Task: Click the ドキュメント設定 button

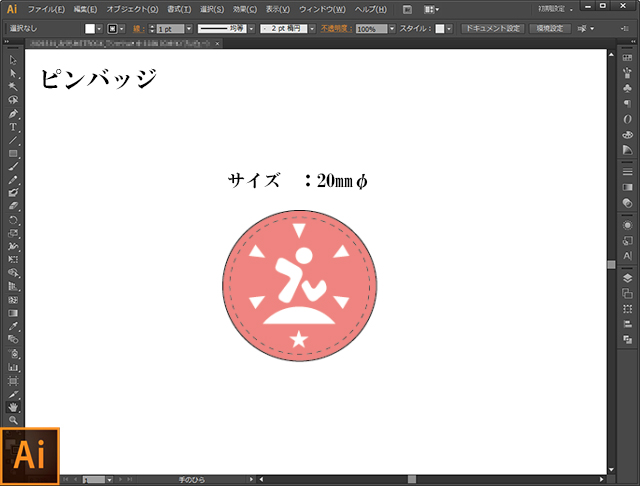Action: (492, 29)
